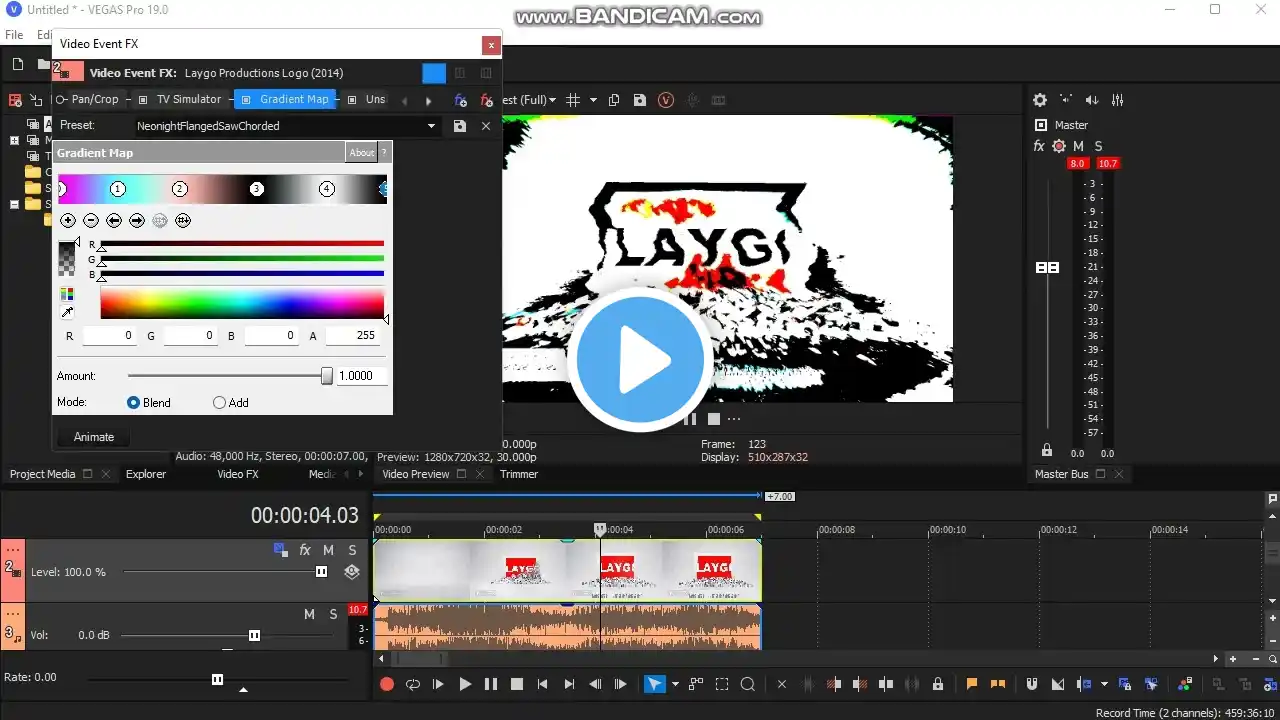Select Add mode radio button
1280x720 pixels.
click(220, 403)
